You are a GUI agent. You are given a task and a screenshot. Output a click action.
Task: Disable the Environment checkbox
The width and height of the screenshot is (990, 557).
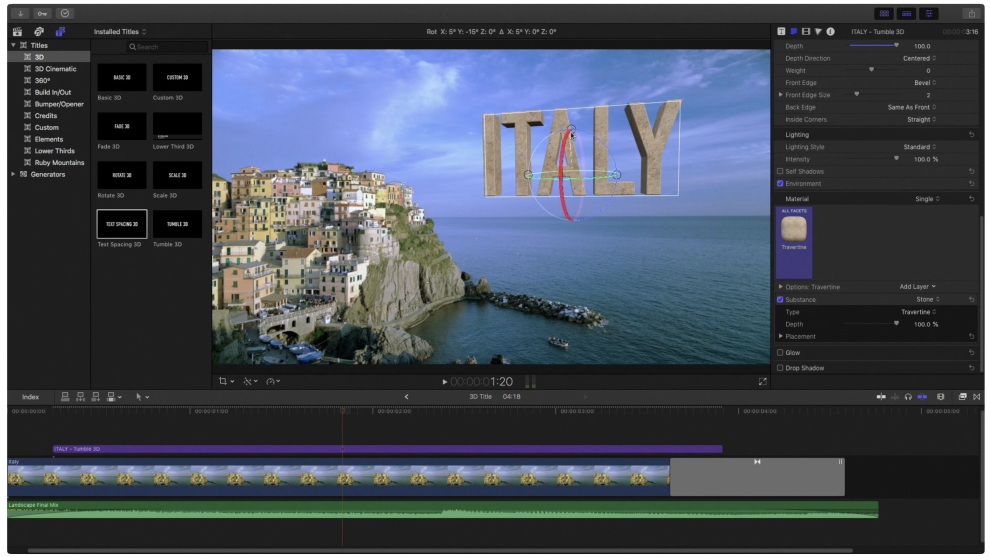pyautogui.click(x=780, y=184)
